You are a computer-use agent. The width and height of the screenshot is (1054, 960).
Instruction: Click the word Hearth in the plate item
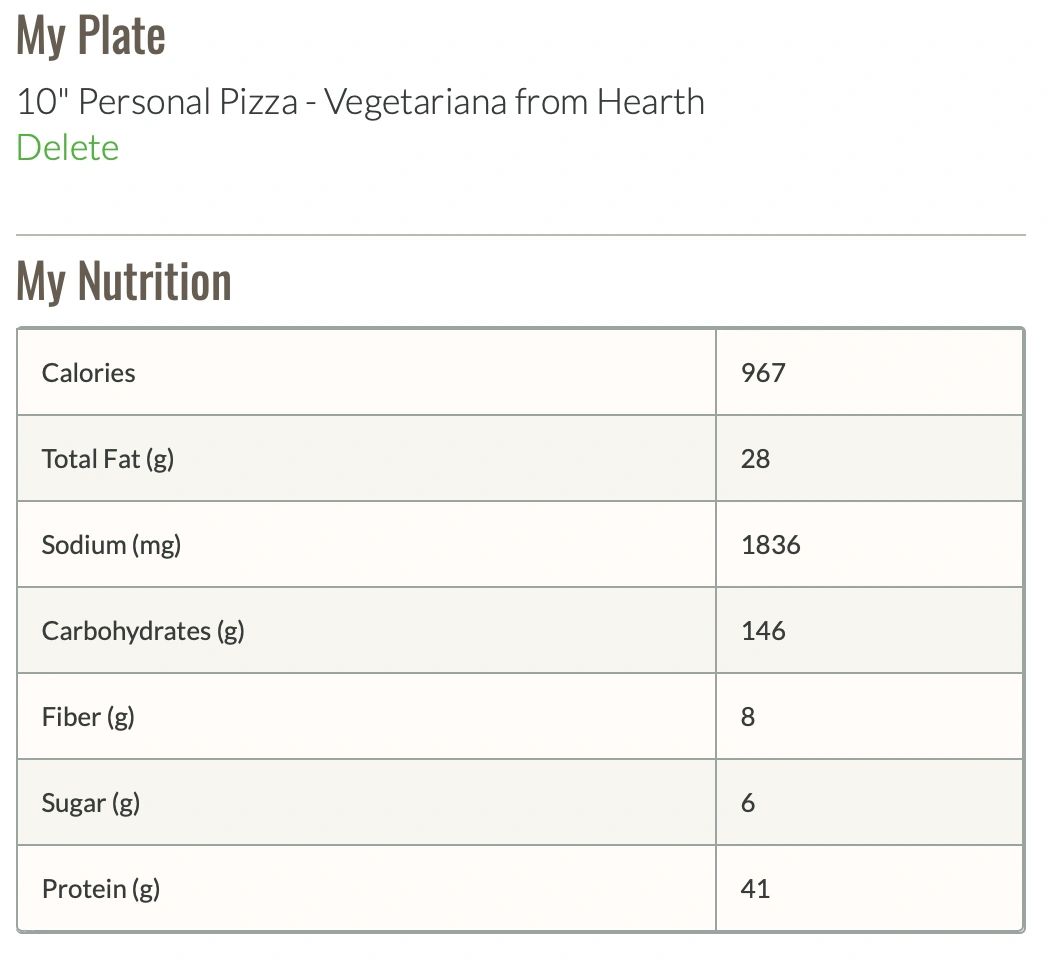651,102
